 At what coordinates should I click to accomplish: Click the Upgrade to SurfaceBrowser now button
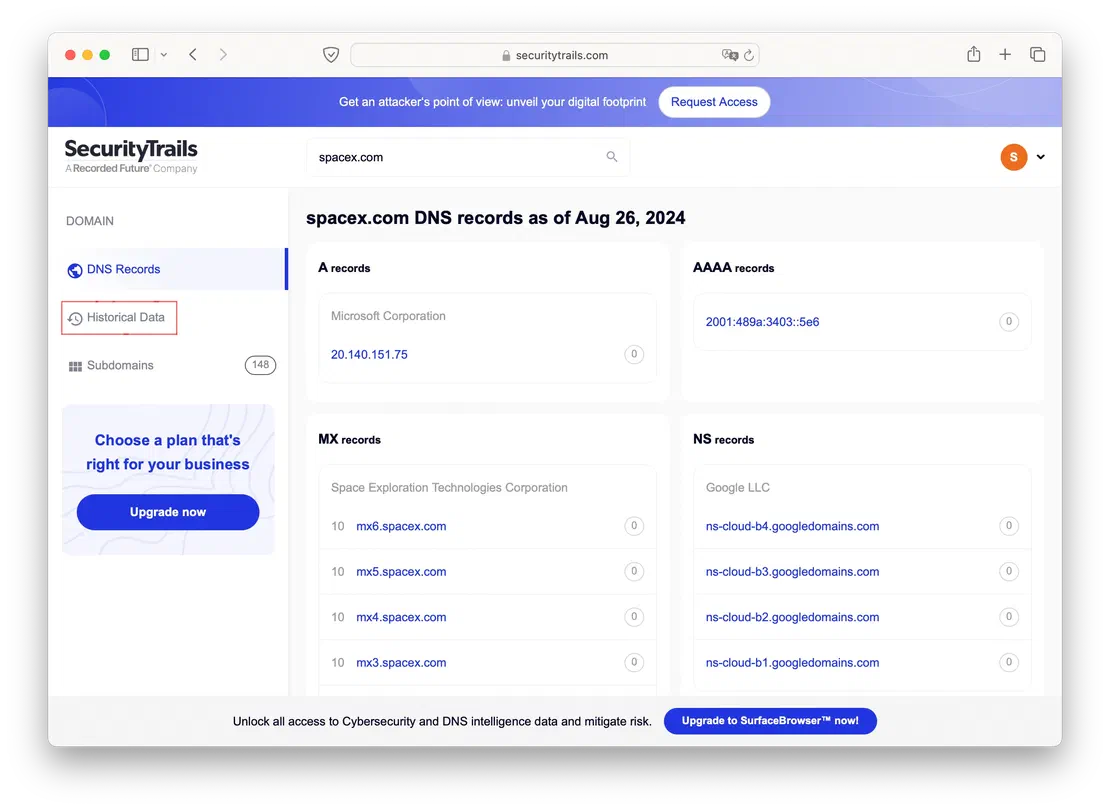click(769, 721)
